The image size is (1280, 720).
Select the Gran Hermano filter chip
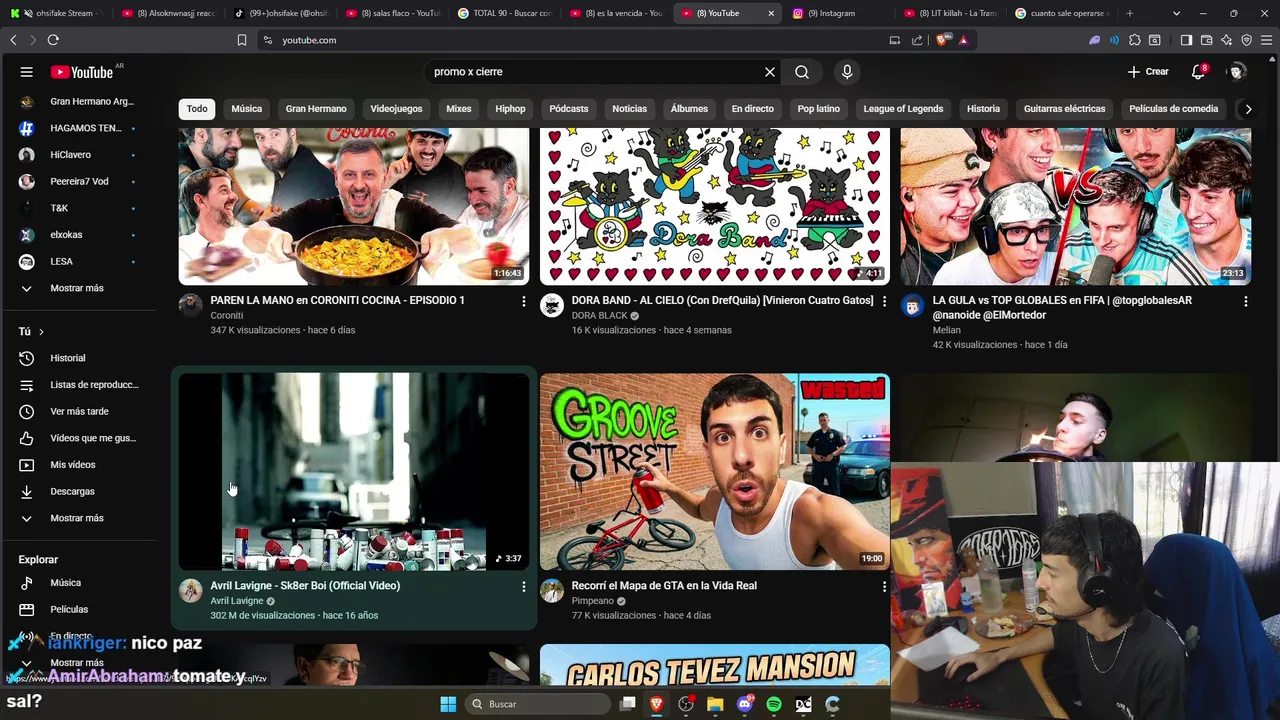tap(316, 109)
